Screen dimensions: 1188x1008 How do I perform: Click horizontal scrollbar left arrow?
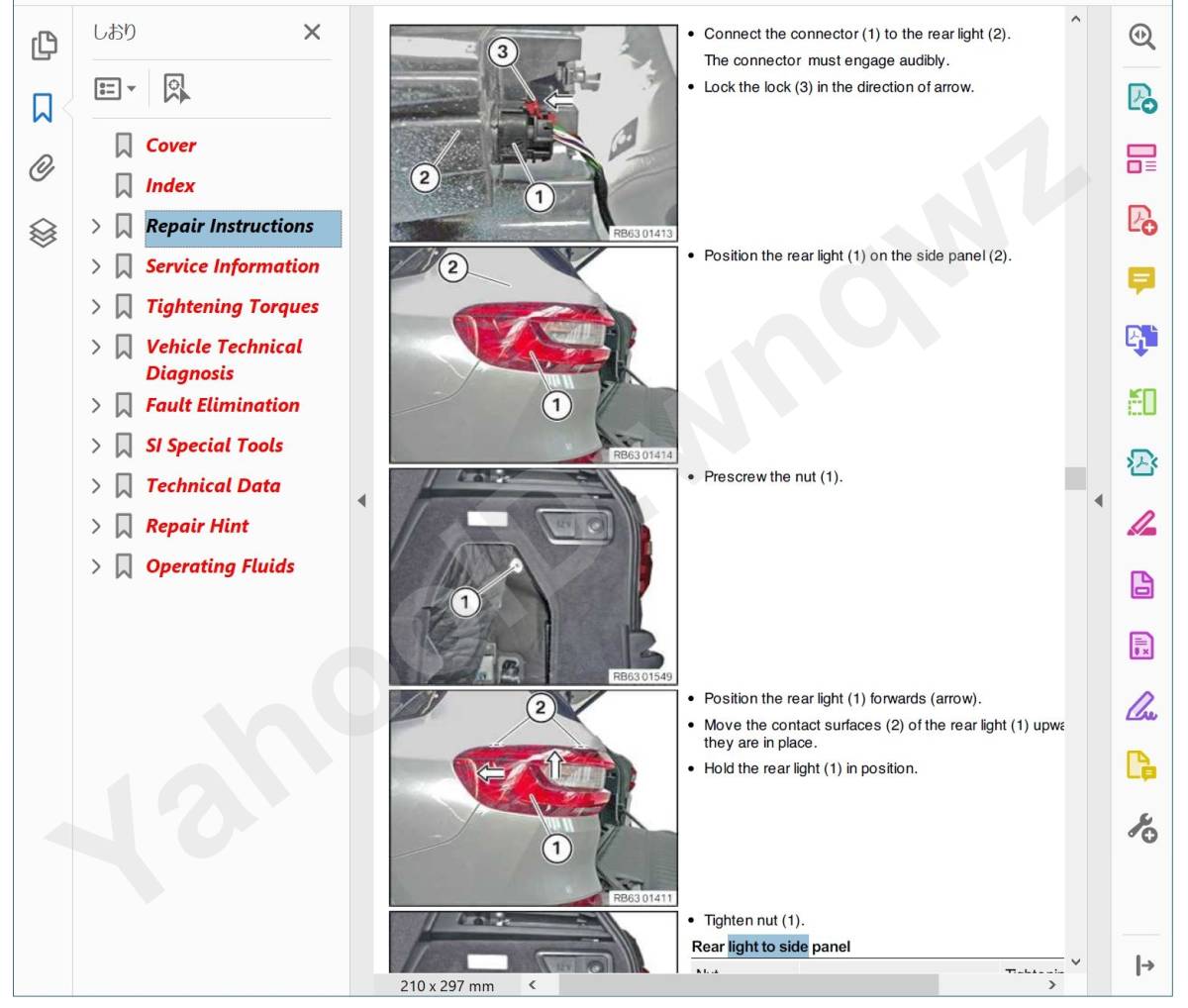click(532, 985)
